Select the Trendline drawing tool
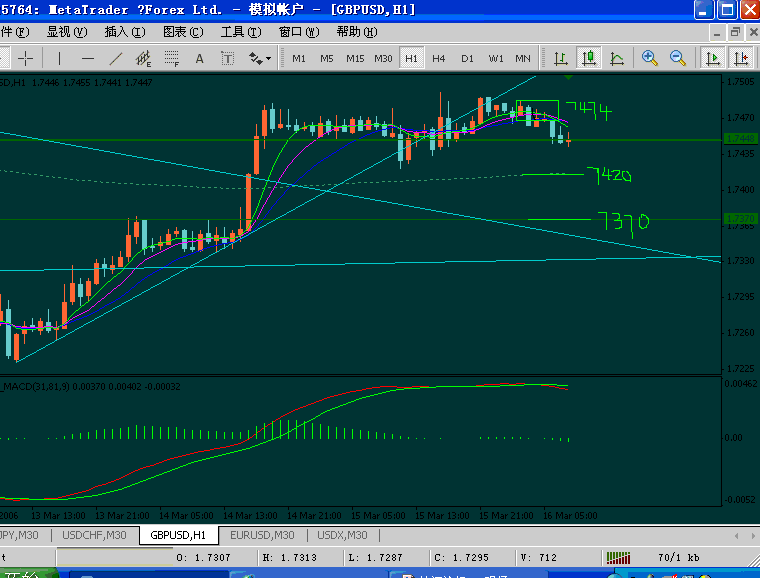Image resolution: width=760 pixels, height=578 pixels. click(x=116, y=59)
